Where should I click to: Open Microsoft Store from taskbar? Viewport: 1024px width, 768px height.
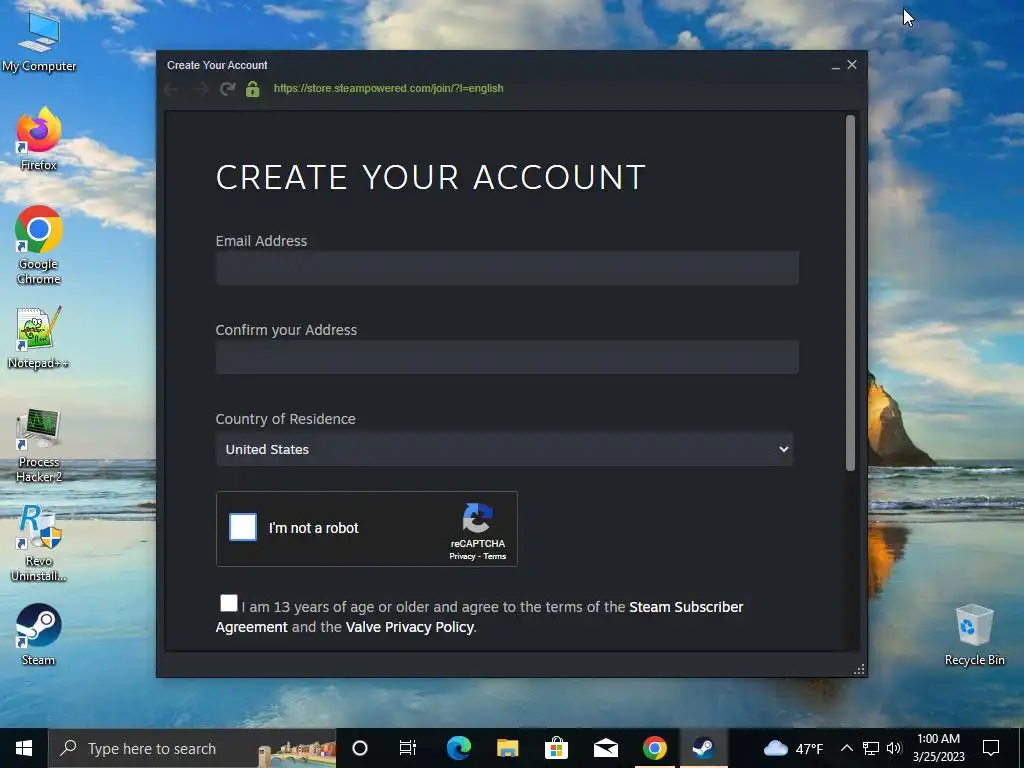point(556,748)
